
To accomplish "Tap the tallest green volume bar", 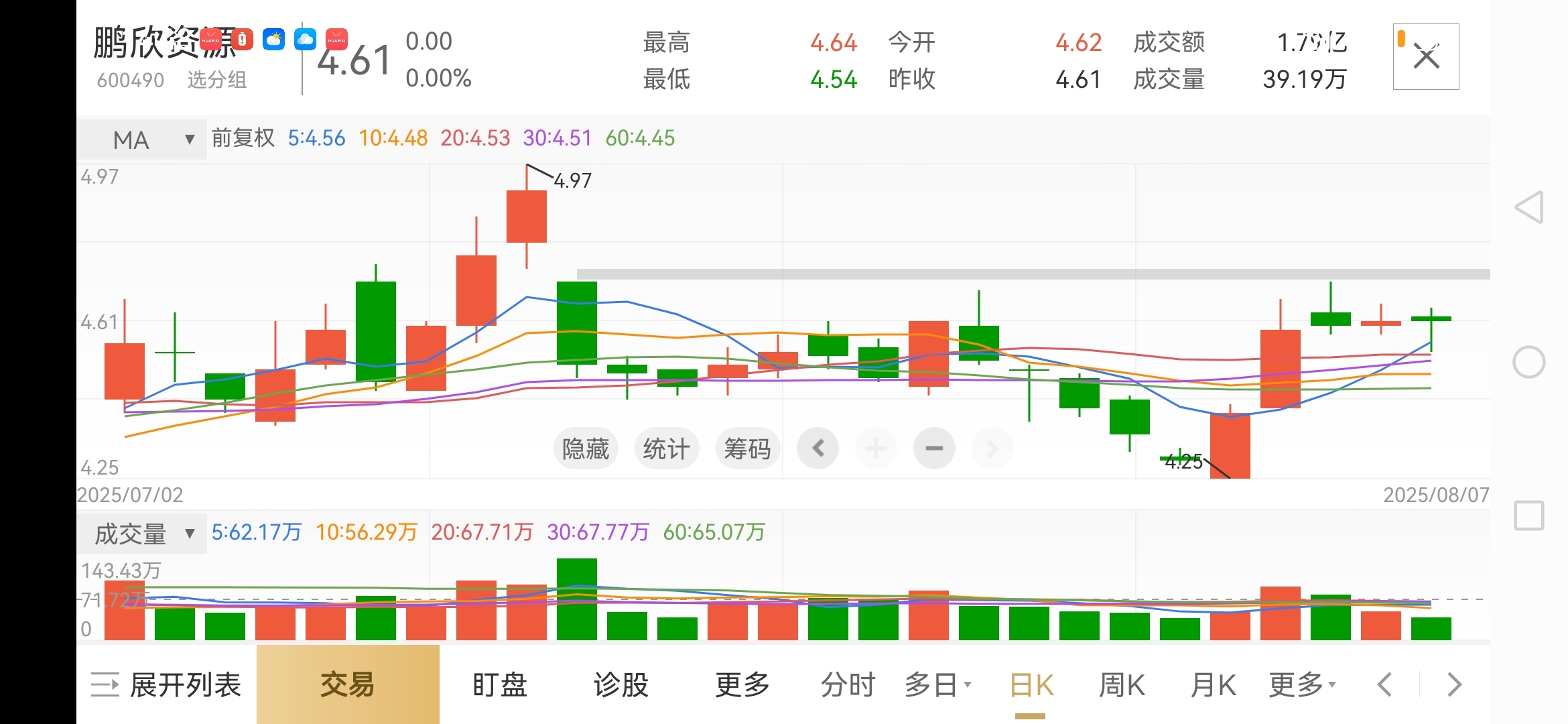I will point(577,599).
